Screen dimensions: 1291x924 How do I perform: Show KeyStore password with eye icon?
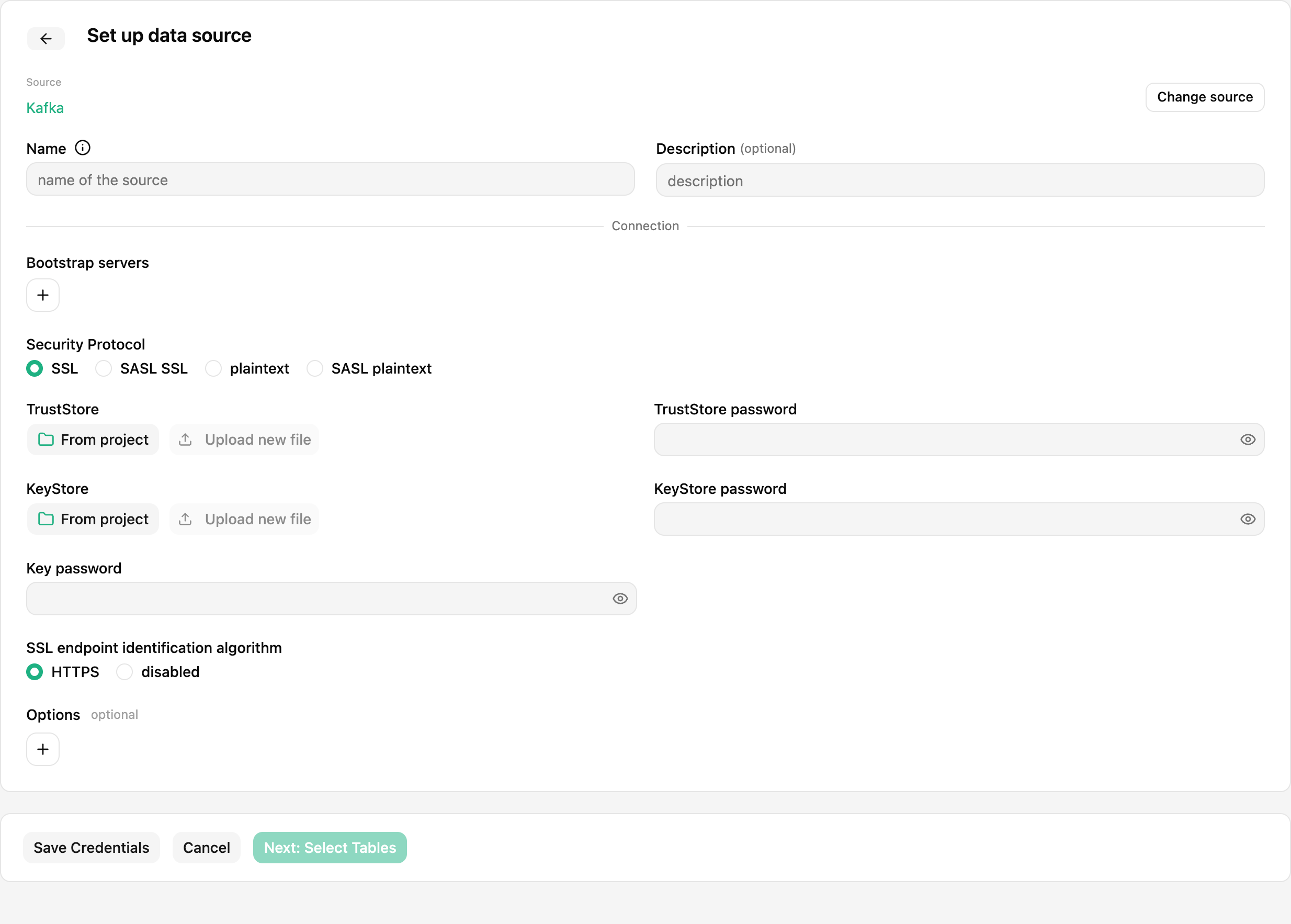click(x=1247, y=519)
